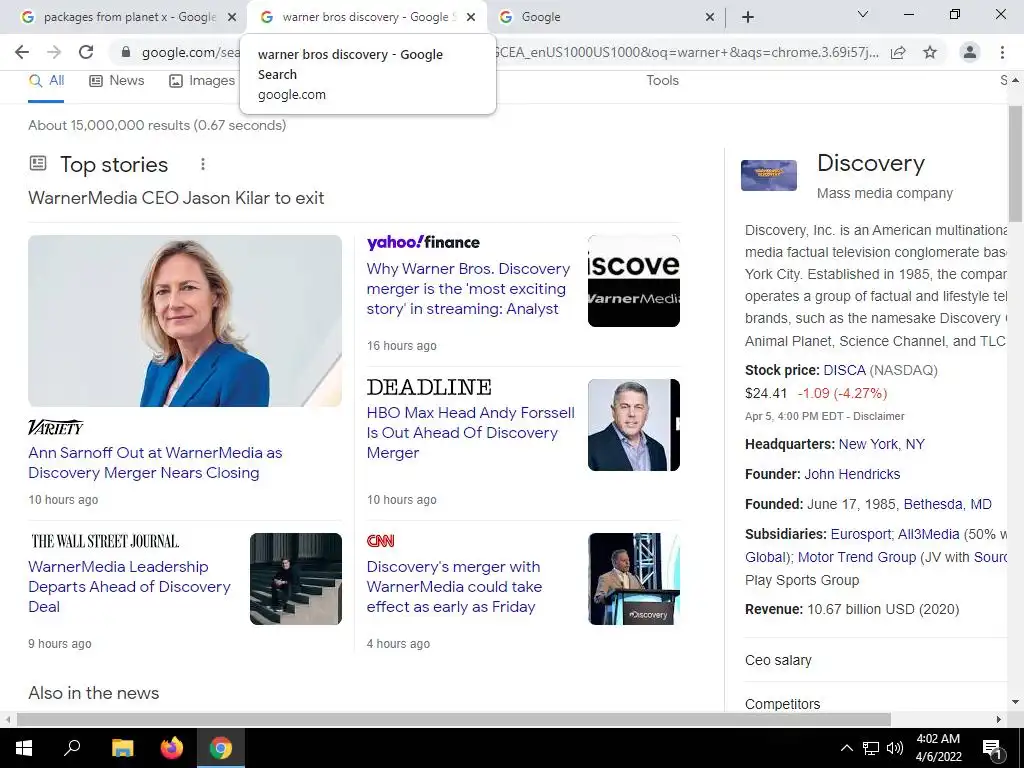The height and width of the screenshot is (768, 1024).
Task: Click the Discovery knowledge panel logo image
Action: pos(769,175)
